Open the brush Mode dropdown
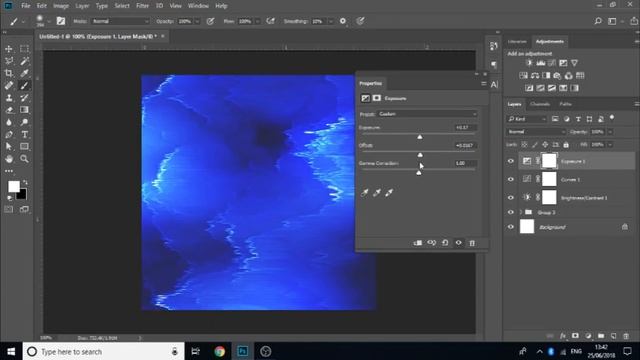Image resolution: width=640 pixels, height=360 pixels. (120, 21)
